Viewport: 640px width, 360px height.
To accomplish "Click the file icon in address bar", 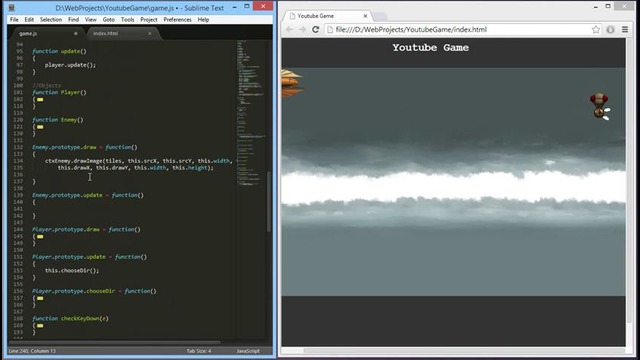I will [x=330, y=29].
